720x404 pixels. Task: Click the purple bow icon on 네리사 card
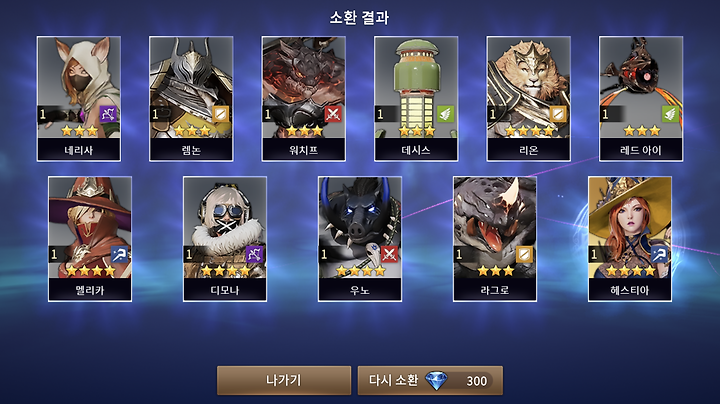(x=108, y=114)
